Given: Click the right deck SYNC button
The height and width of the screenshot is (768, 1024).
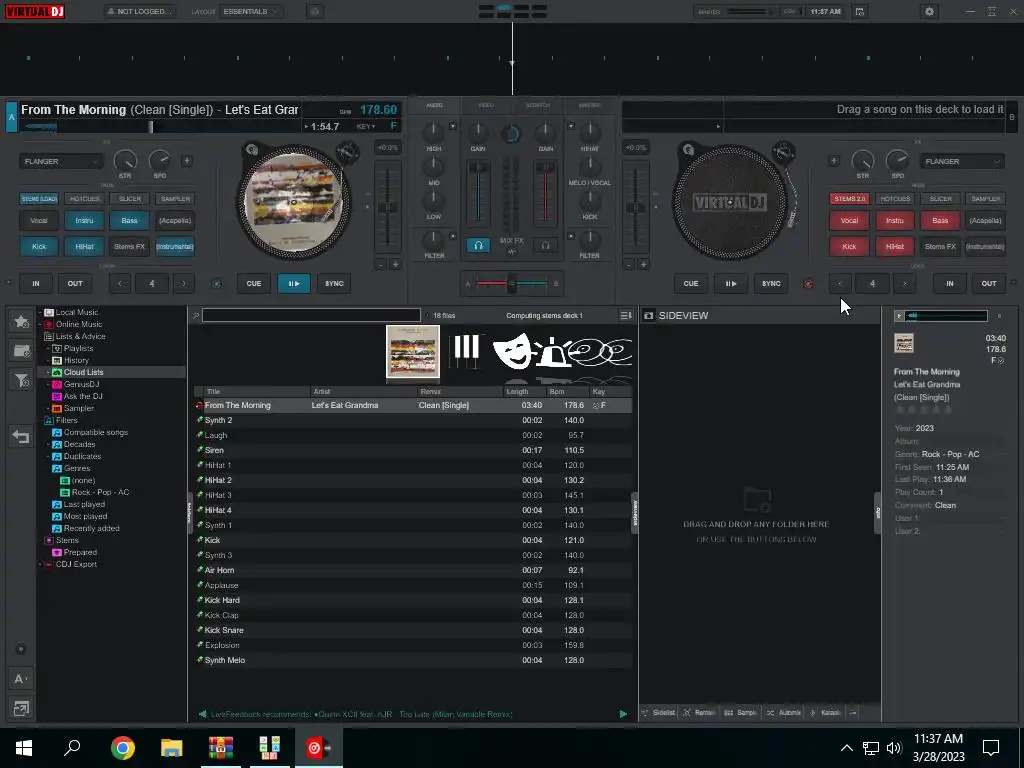Looking at the screenshot, I should point(771,283).
